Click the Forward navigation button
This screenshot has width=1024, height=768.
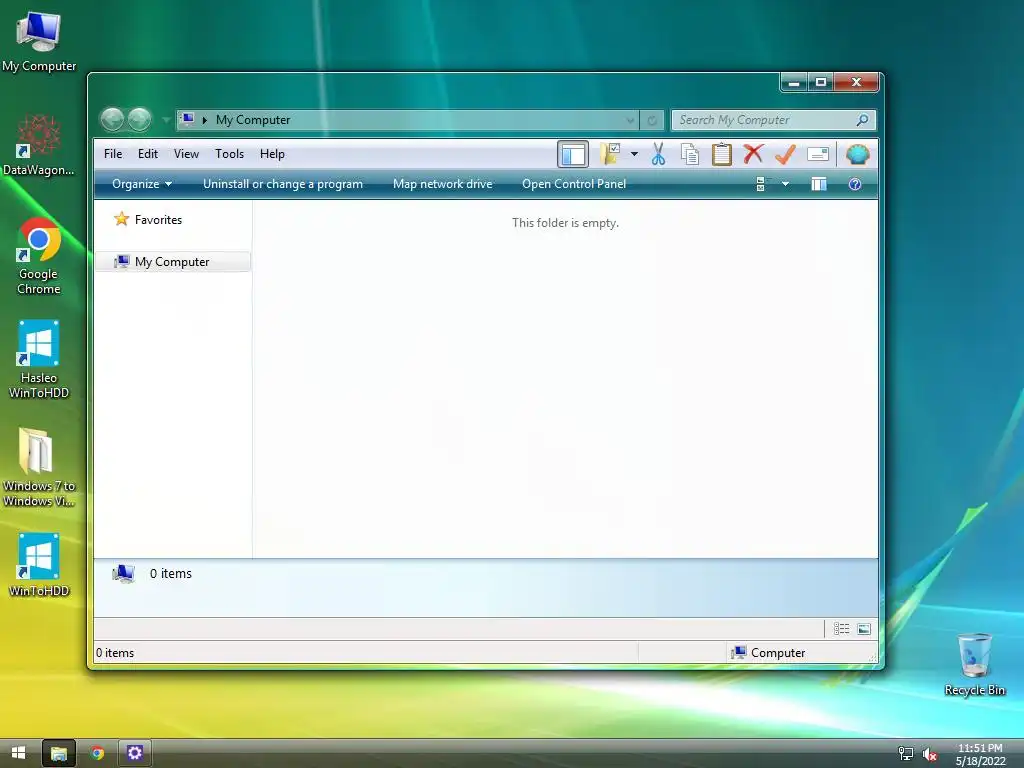pyautogui.click(x=139, y=120)
